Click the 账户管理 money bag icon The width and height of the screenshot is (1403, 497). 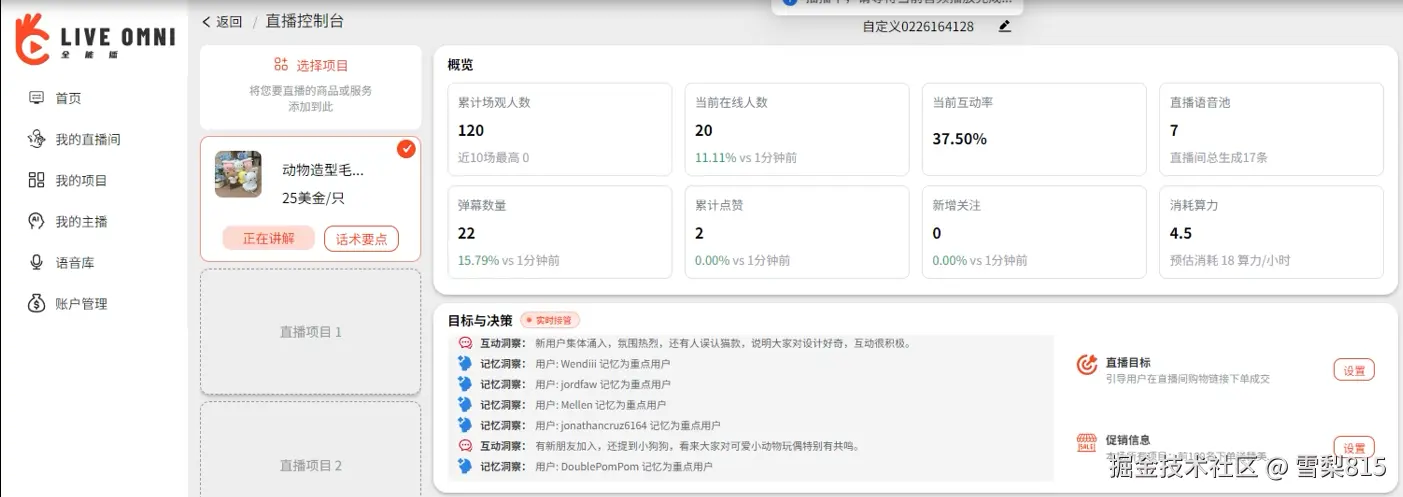tap(37, 303)
